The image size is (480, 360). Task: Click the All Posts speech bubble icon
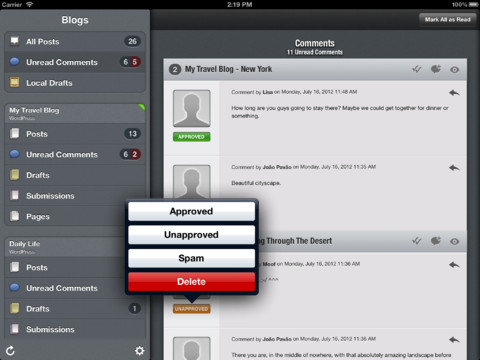point(15,41)
